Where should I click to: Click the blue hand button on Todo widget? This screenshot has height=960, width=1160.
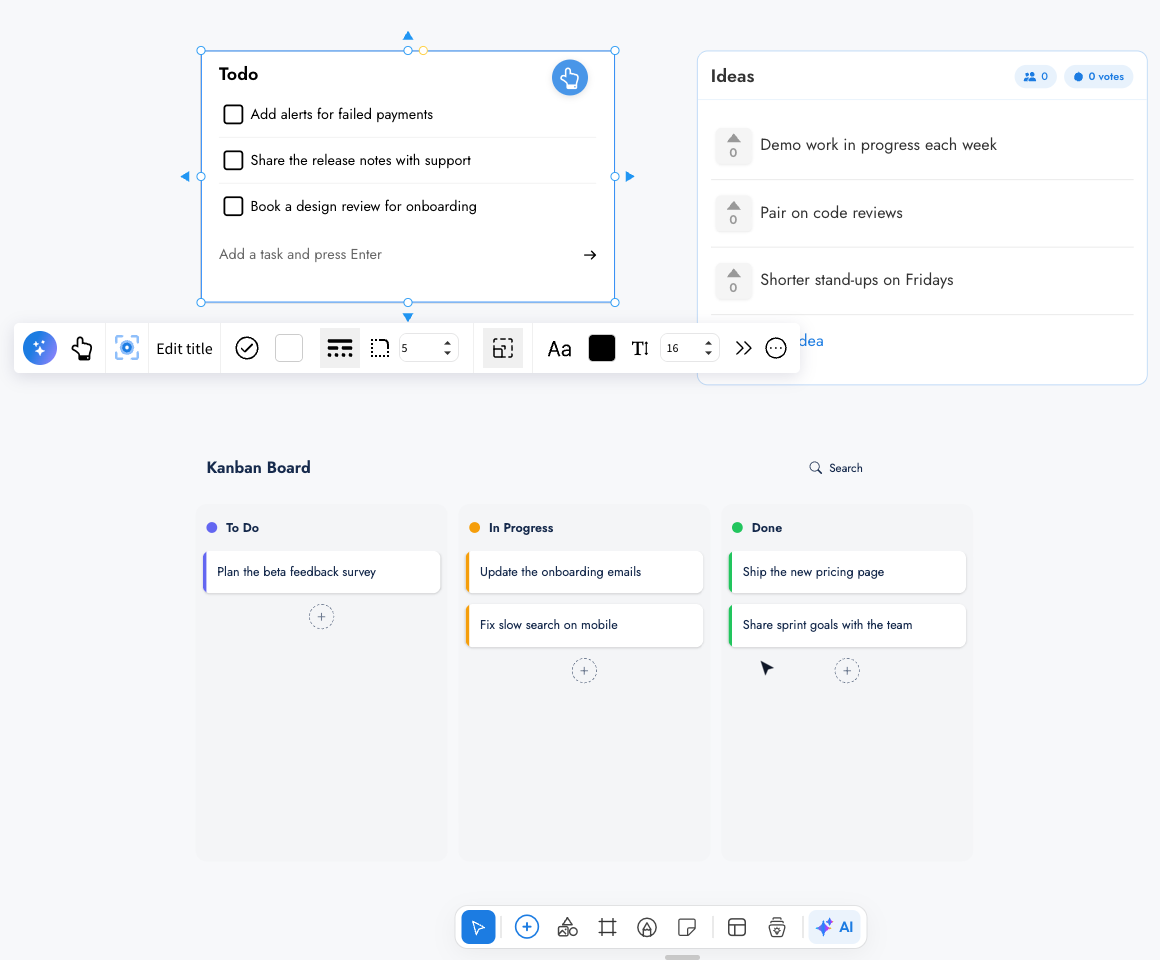tap(570, 78)
